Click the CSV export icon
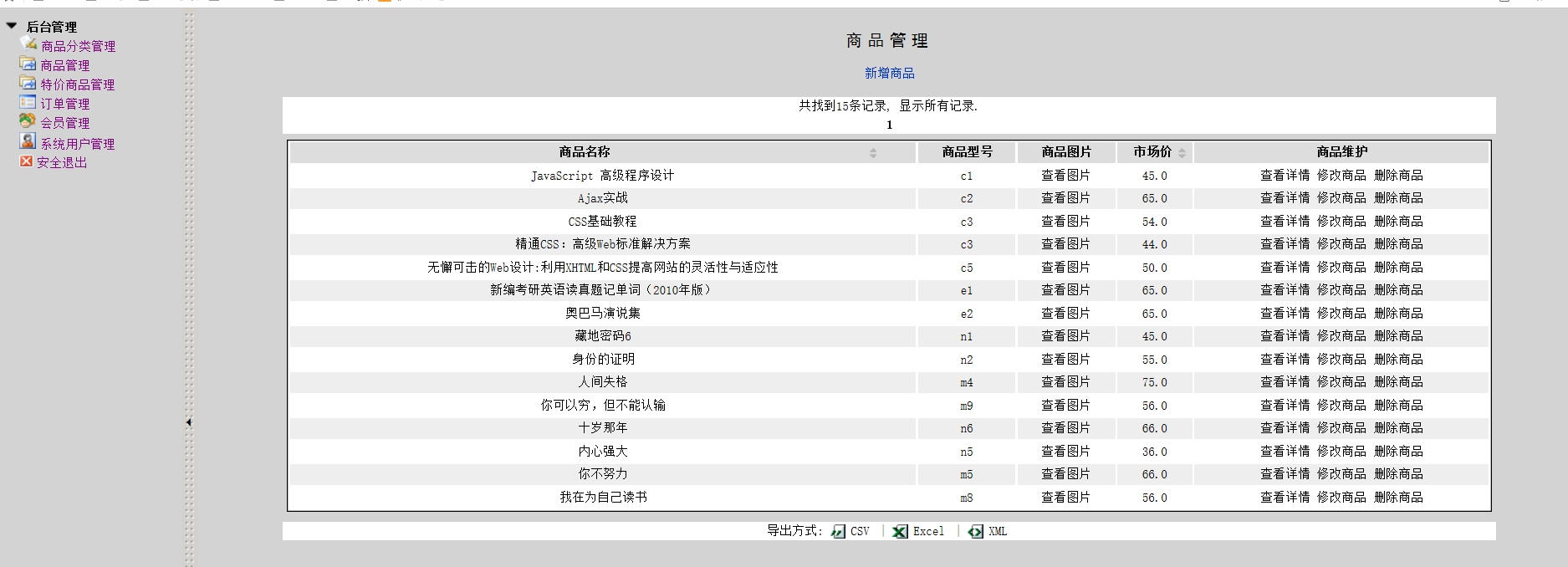Viewport: 1568px width, 567px height. click(838, 532)
